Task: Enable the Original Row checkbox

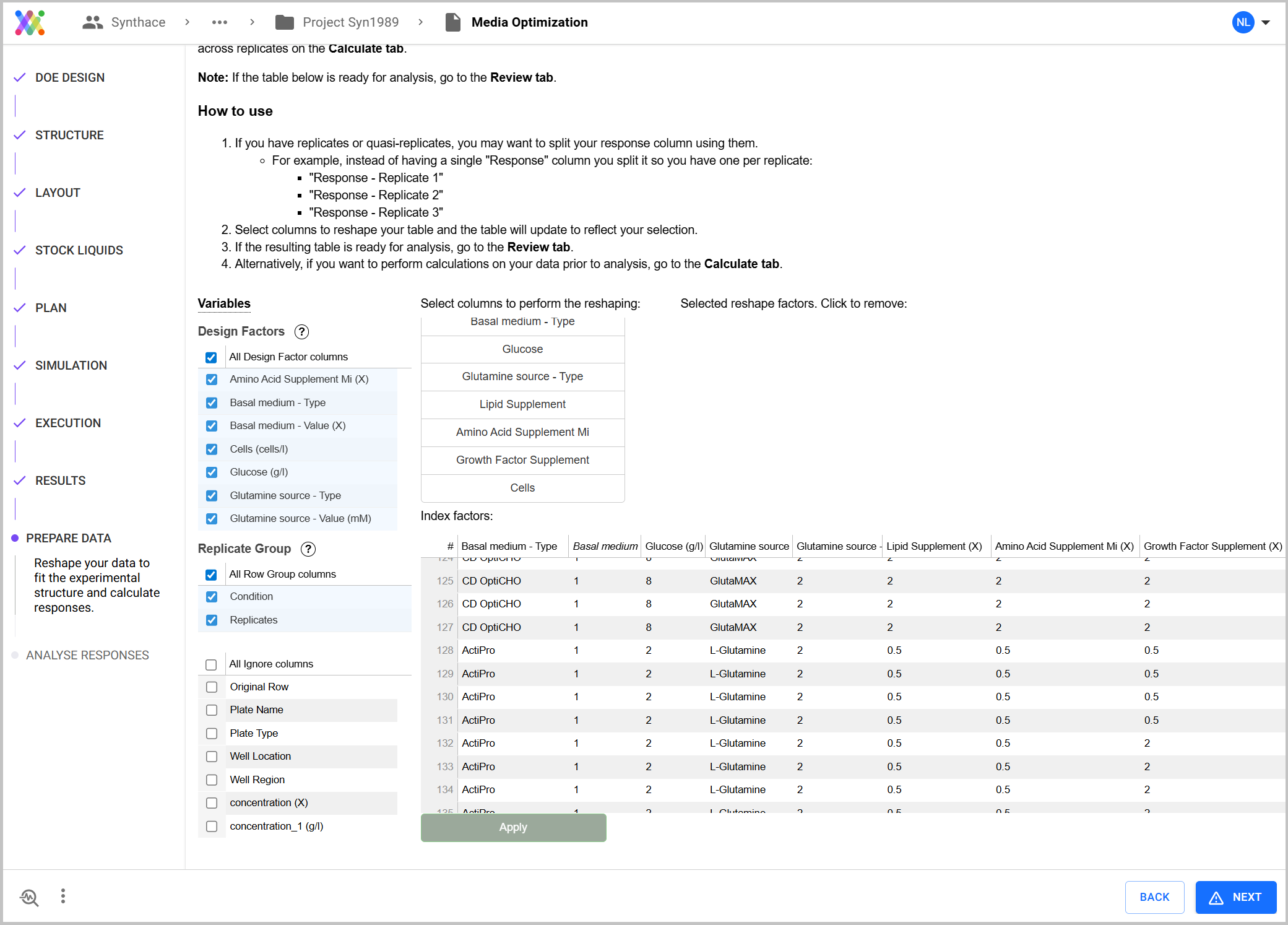Action: 212,687
